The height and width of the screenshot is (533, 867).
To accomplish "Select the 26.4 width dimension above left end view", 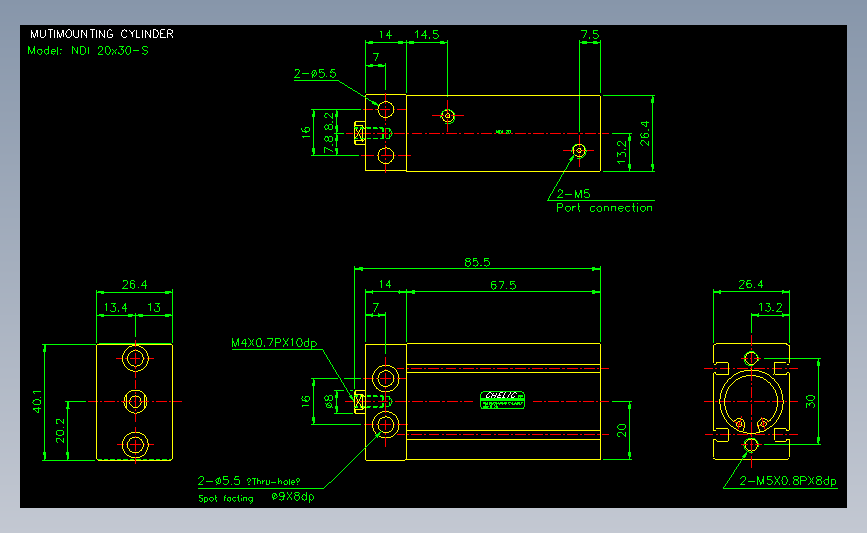I will [134, 285].
